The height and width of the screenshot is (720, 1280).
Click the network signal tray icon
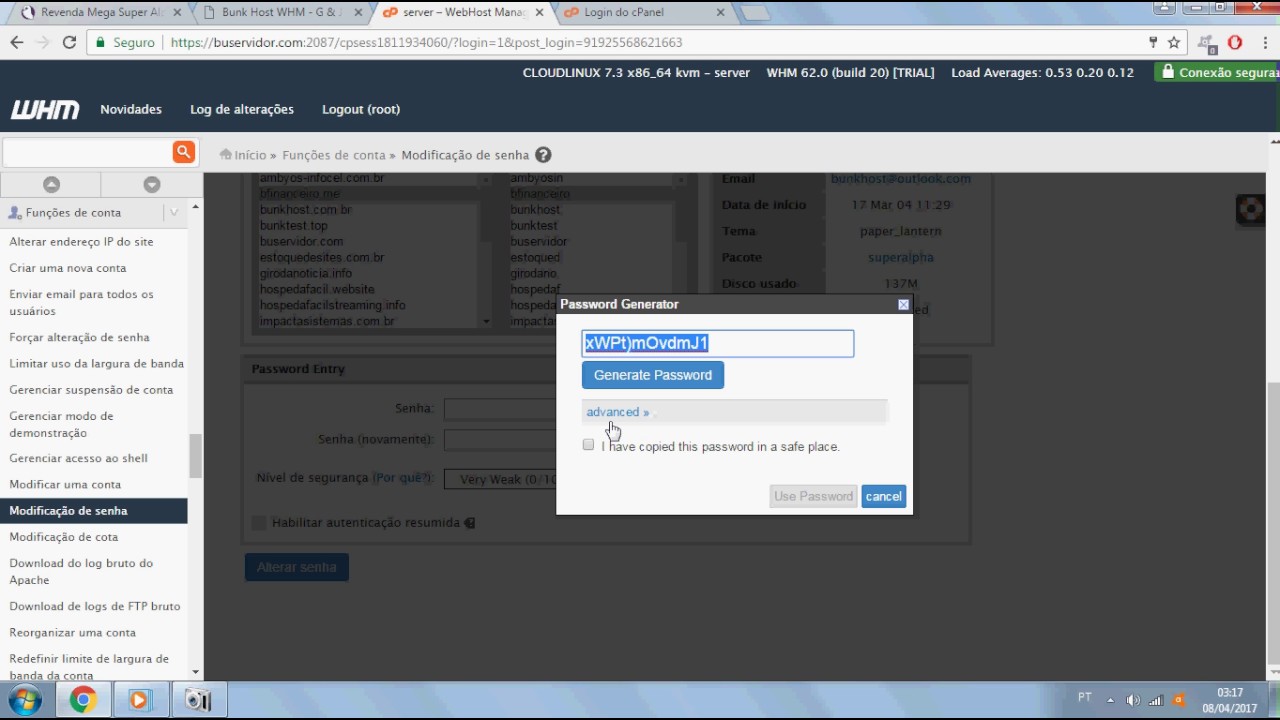[x=1155, y=700]
